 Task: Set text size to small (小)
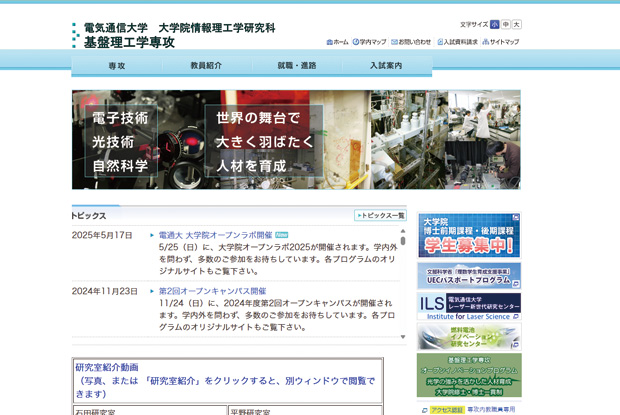[x=494, y=24]
